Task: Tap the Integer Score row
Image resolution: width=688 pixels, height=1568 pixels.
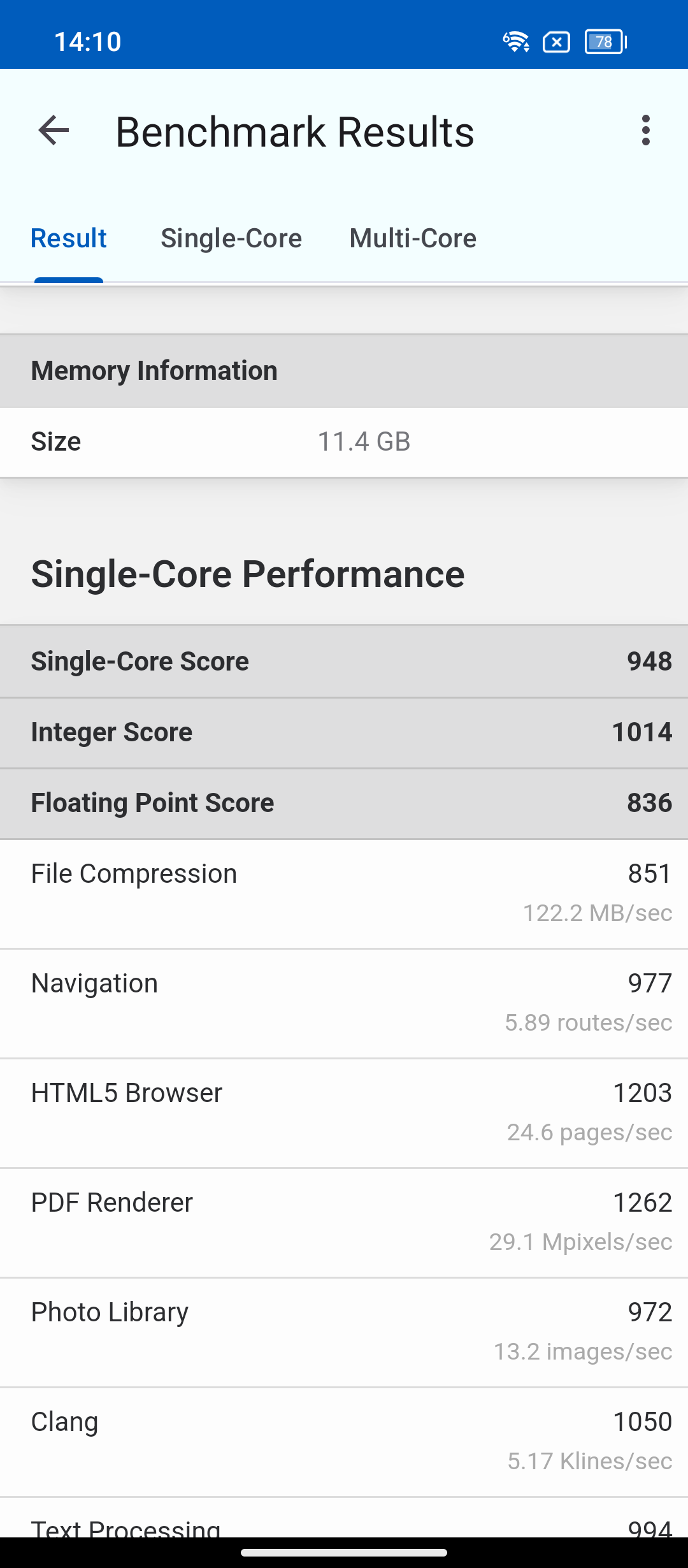Action: pyautogui.click(x=344, y=732)
